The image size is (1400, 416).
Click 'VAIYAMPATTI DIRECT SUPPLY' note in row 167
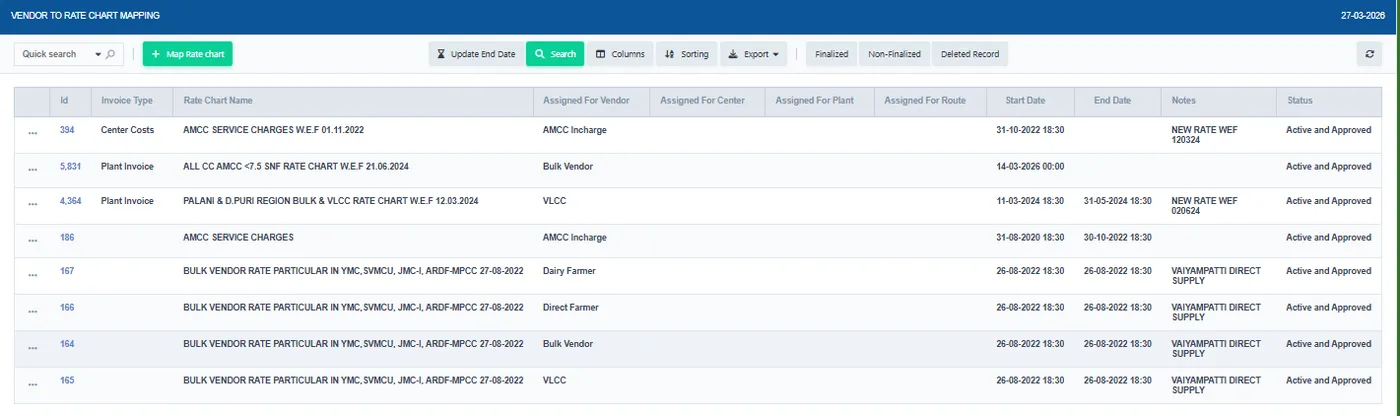click(1216, 276)
